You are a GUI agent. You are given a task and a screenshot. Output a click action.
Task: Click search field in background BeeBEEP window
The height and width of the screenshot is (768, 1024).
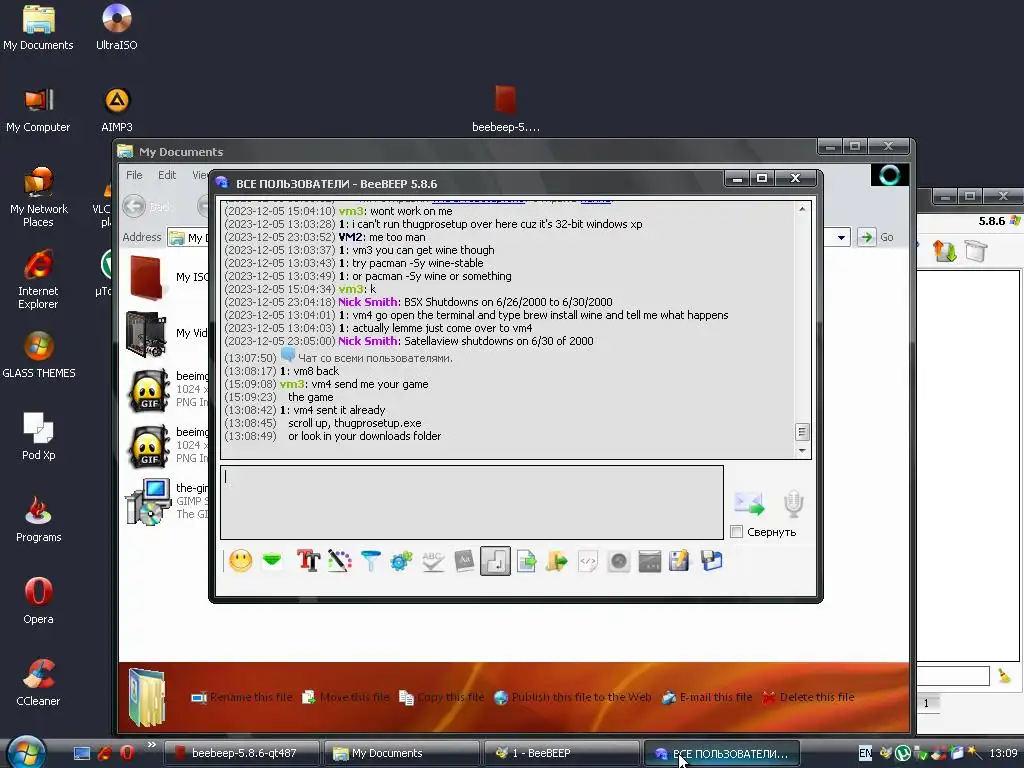pos(953,675)
